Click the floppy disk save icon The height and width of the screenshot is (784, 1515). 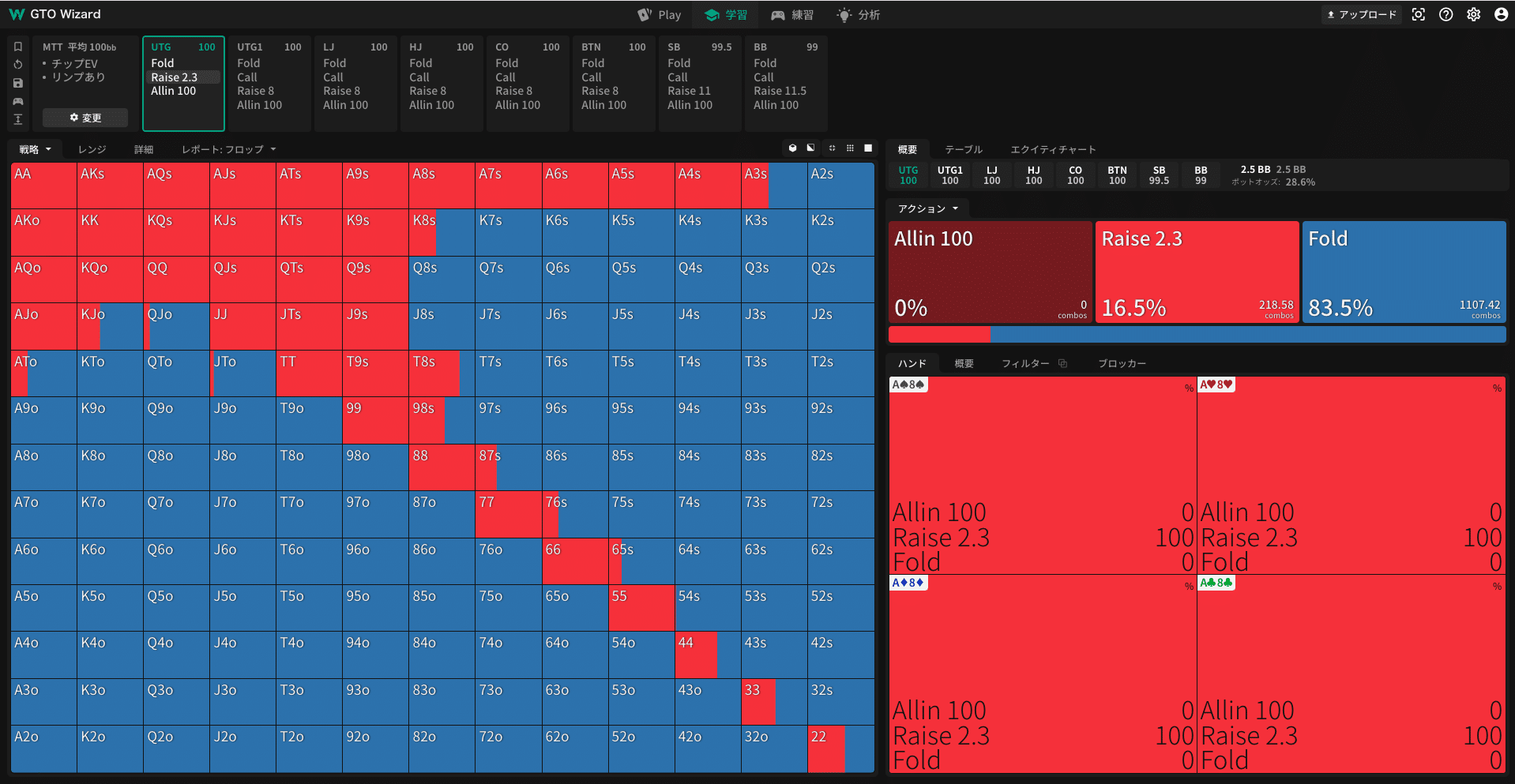point(18,83)
